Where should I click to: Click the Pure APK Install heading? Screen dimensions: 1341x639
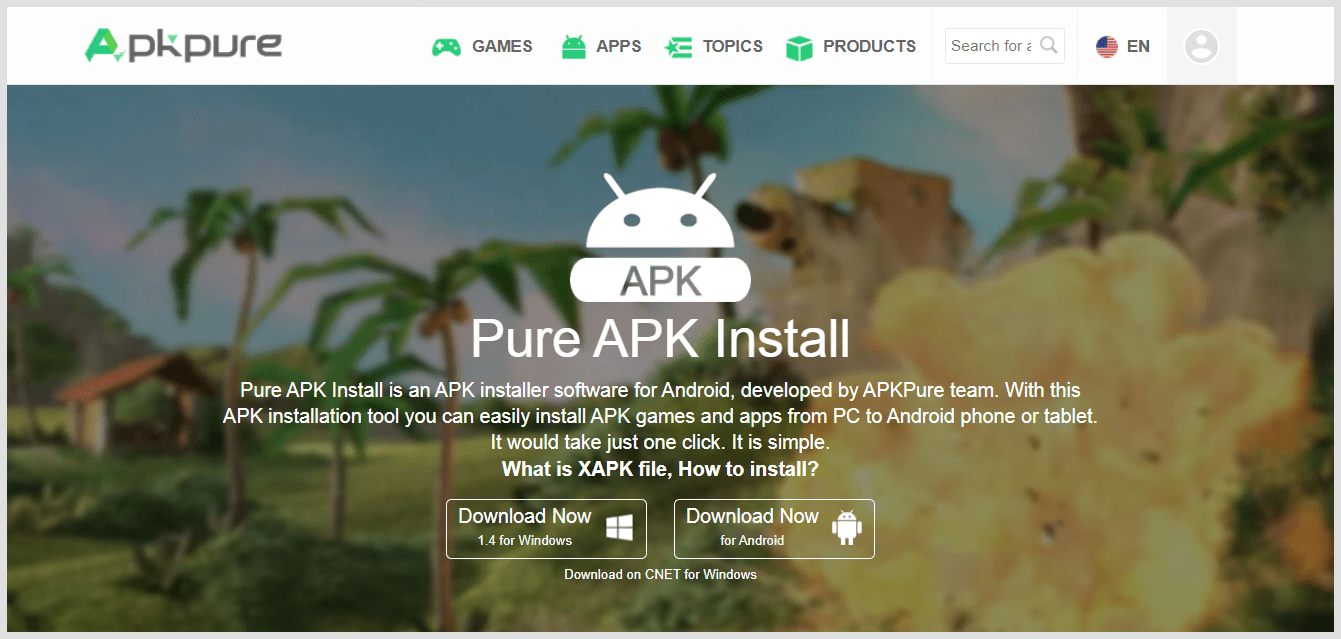pyautogui.click(x=660, y=339)
